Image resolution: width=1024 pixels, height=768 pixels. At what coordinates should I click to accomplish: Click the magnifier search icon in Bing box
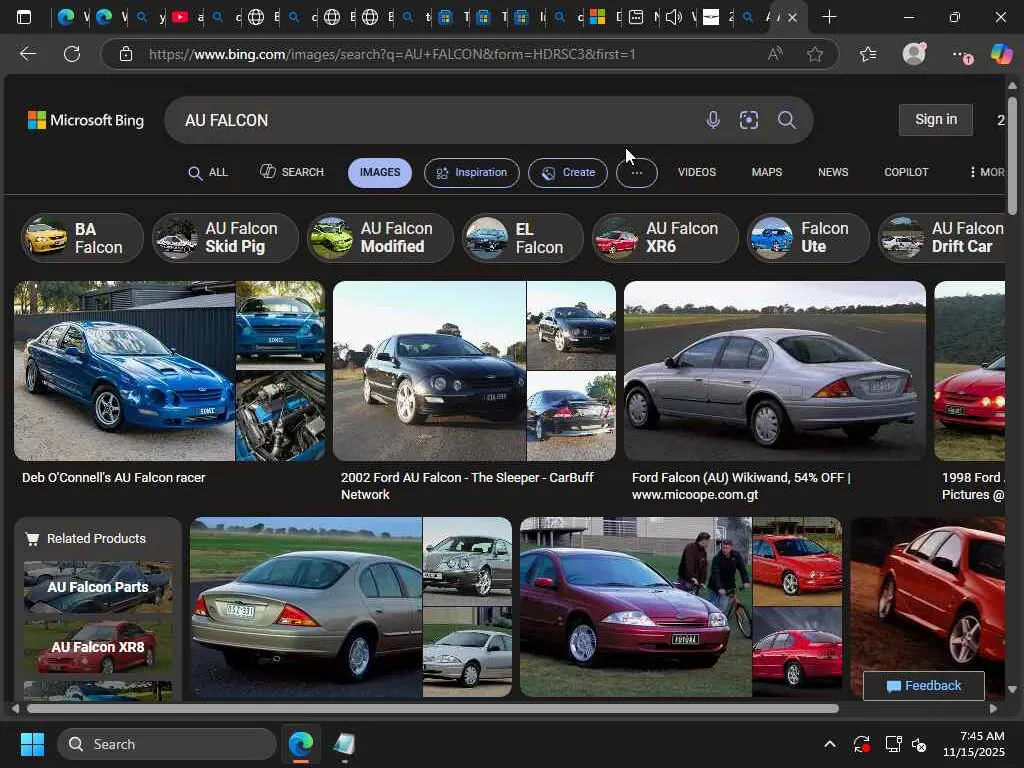[x=787, y=120]
